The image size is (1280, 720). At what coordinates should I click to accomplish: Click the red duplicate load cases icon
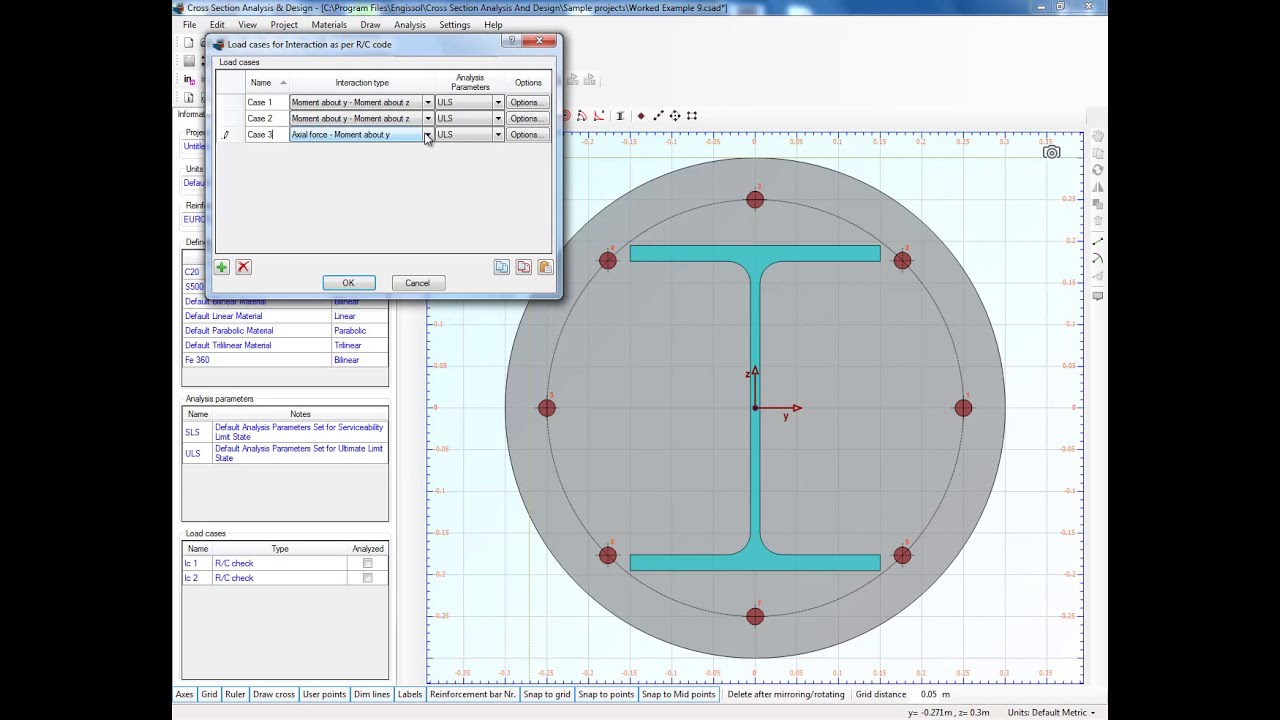pos(523,267)
